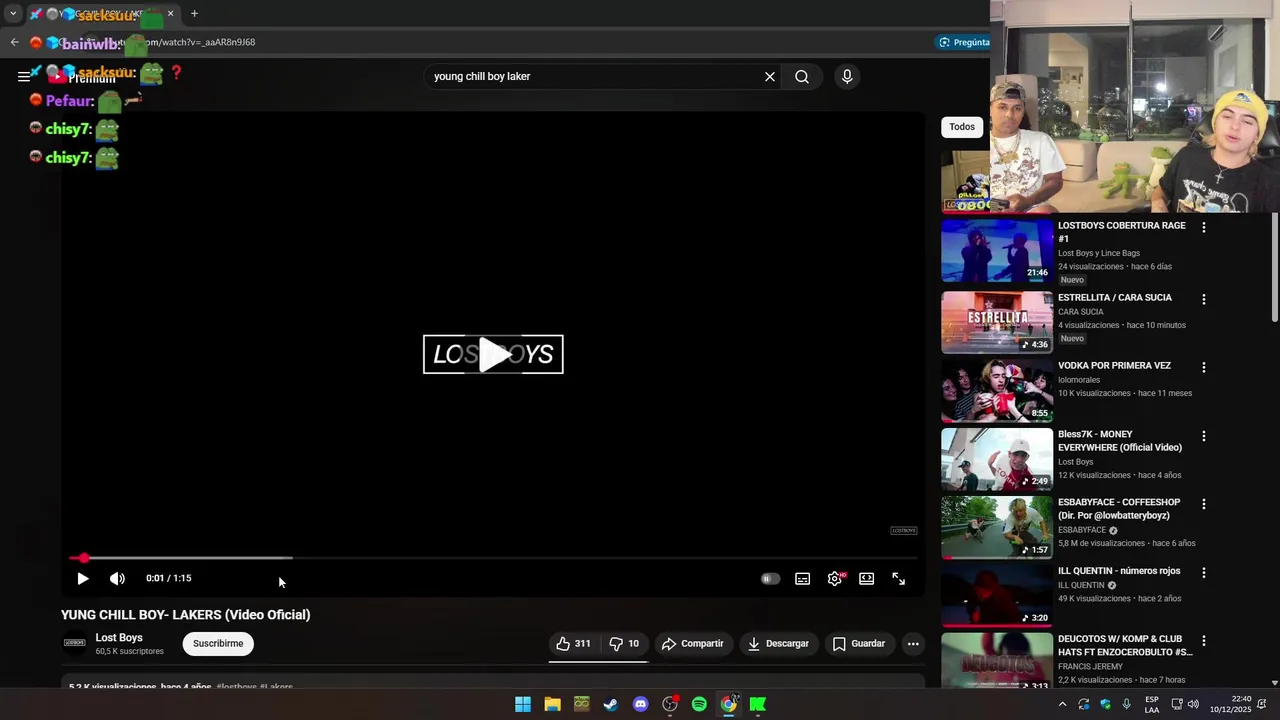
Task: Clear the search box with the X
Action: coord(770,77)
